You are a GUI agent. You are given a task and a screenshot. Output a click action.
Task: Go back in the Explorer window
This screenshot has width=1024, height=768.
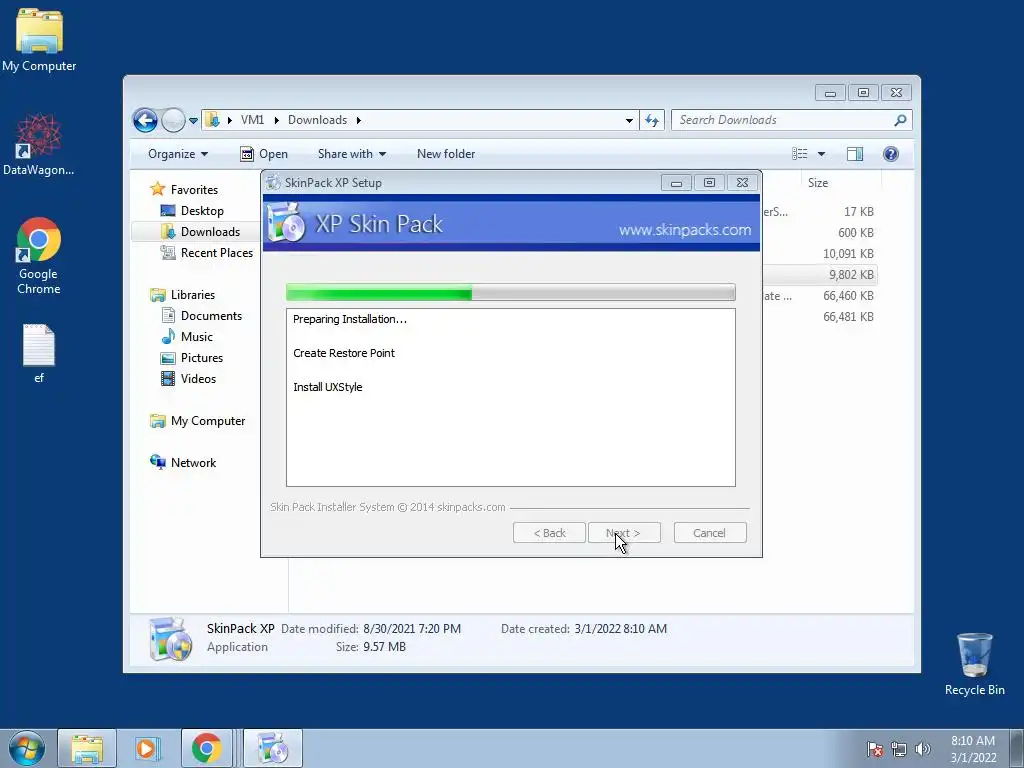(145, 120)
